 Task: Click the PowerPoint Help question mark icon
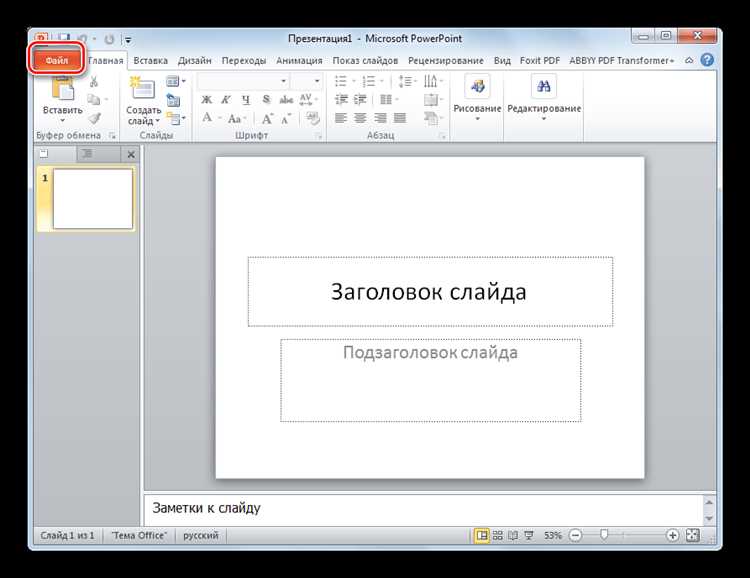[707, 61]
